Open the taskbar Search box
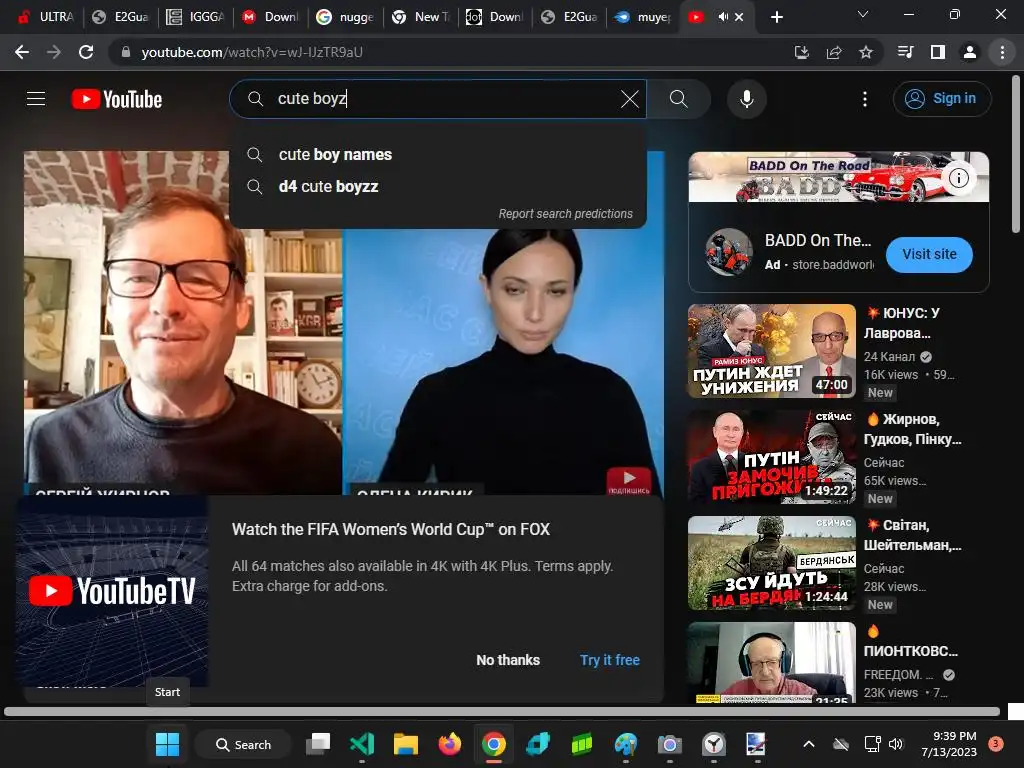 click(243, 744)
